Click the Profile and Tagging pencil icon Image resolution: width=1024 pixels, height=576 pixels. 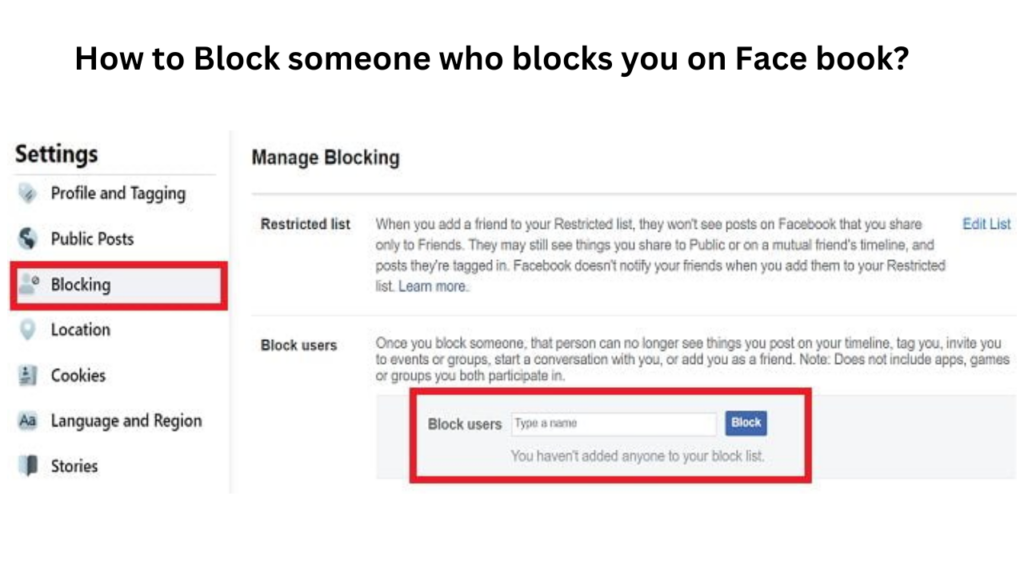pyautogui.click(x=27, y=193)
